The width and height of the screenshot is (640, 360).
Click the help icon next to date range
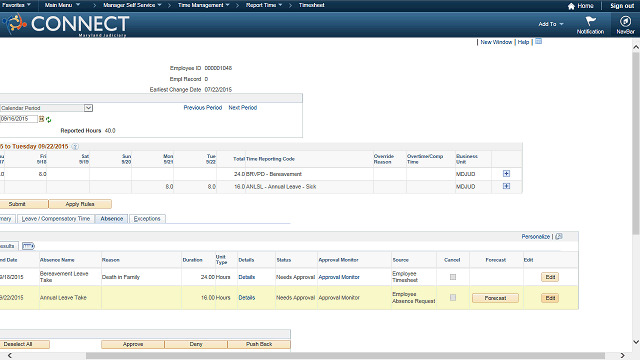coord(75,147)
